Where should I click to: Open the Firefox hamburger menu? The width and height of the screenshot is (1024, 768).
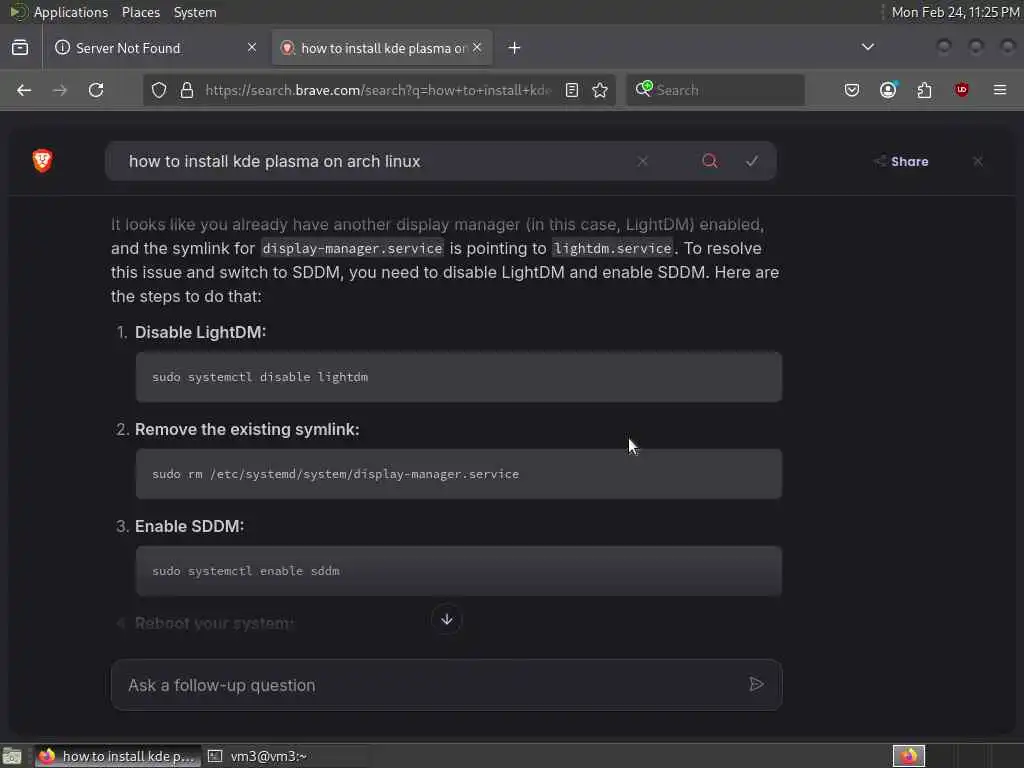tap(1000, 90)
